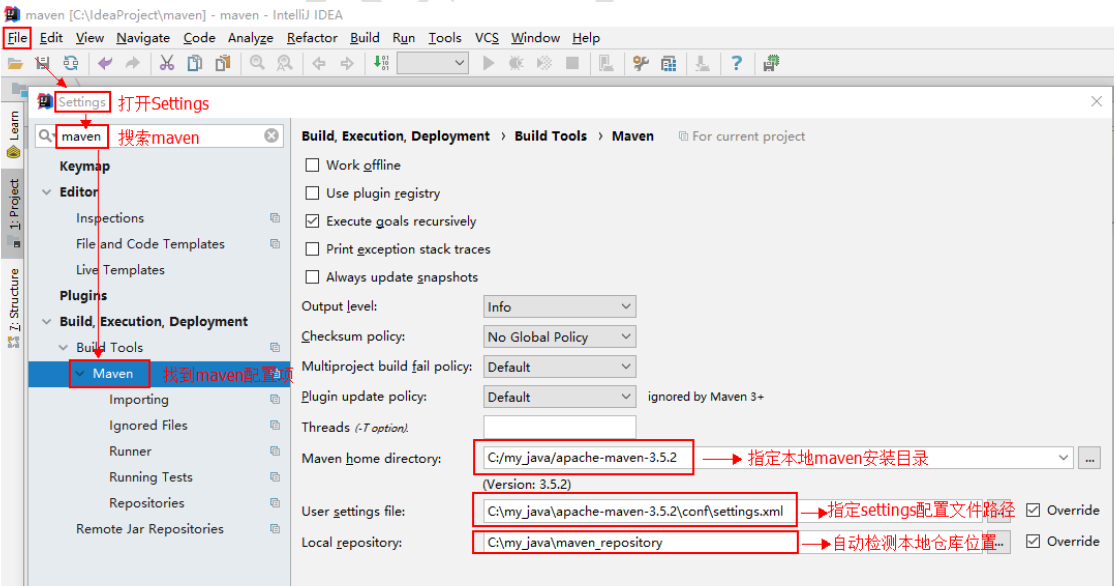The image size is (1116, 586).
Task: Collapse the Editor tree node
Action: [x=47, y=192]
